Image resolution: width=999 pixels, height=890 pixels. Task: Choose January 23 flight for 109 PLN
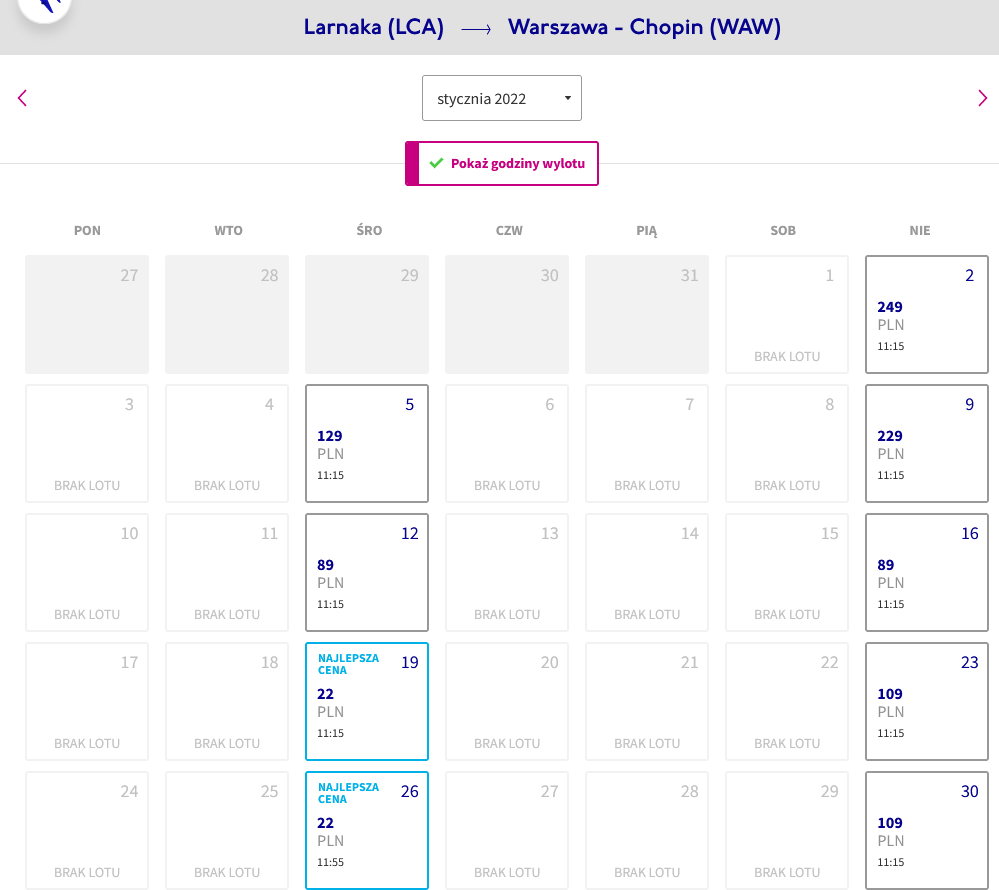pyautogui.click(x=926, y=701)
